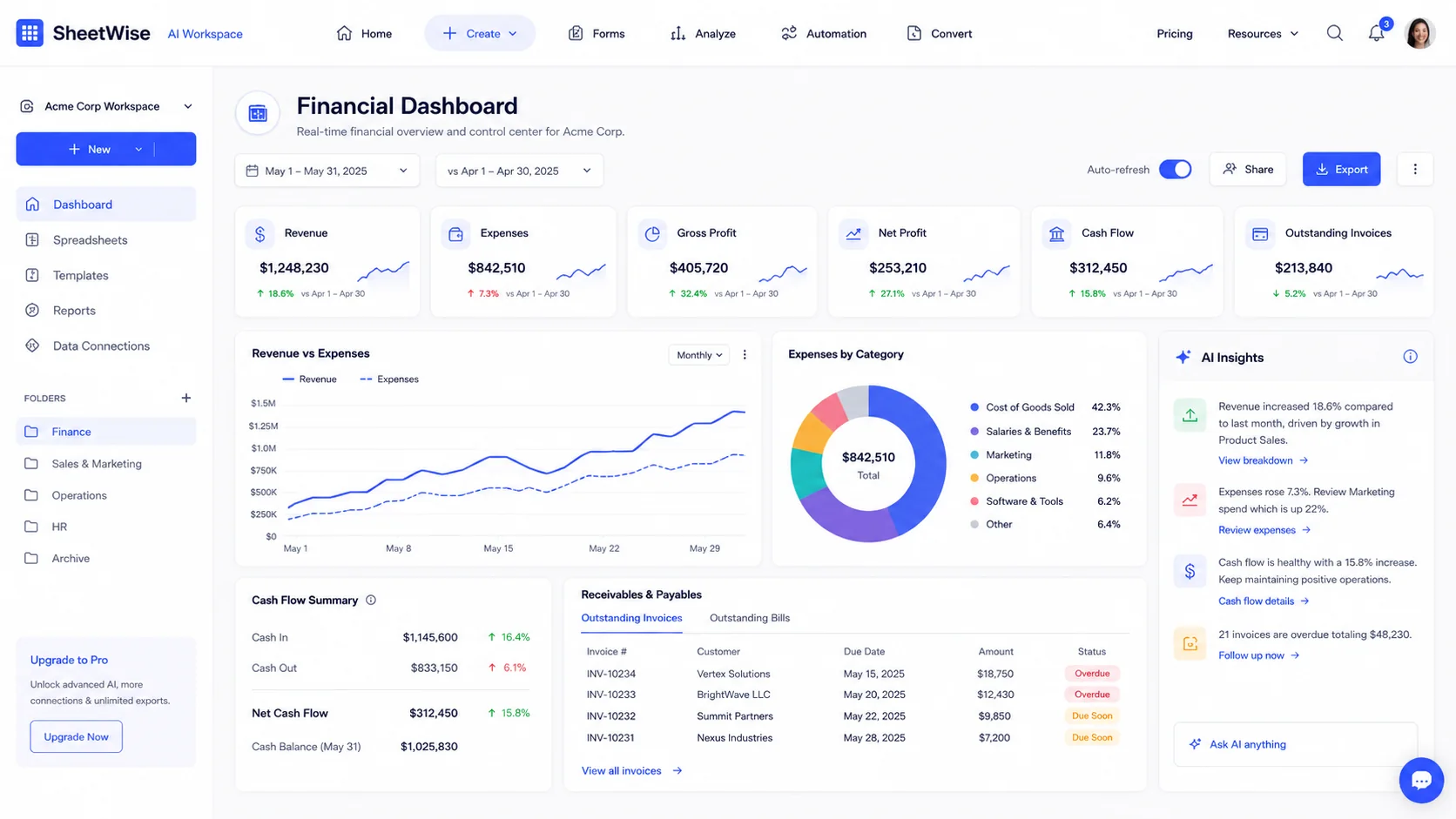Viewport: 1456px width, 819px height.
Task: Open Revenue vs Expenses chart options menu
Action: (745, 354)
